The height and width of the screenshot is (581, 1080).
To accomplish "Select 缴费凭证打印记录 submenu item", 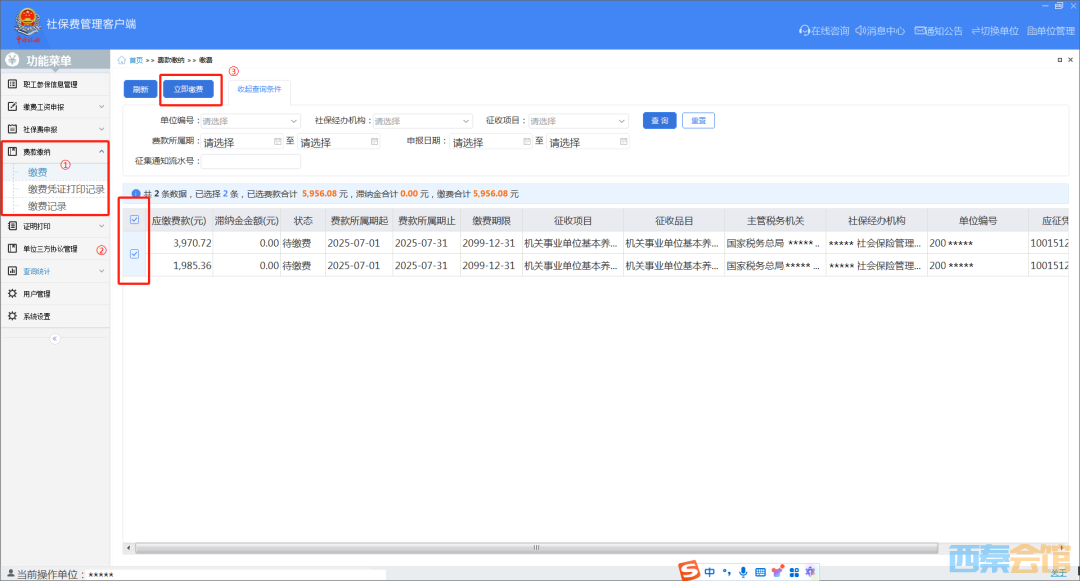I will click(x=66, y=189).
